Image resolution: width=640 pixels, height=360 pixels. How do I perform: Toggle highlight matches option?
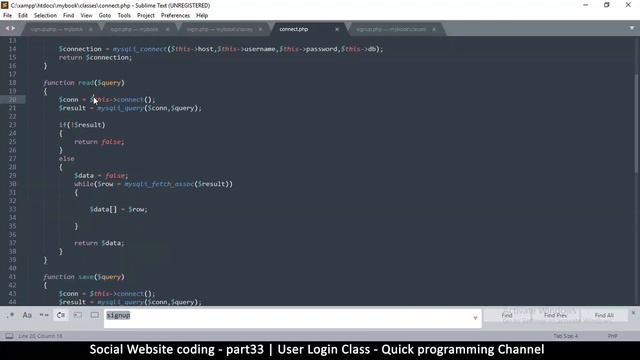coord(95,315)
